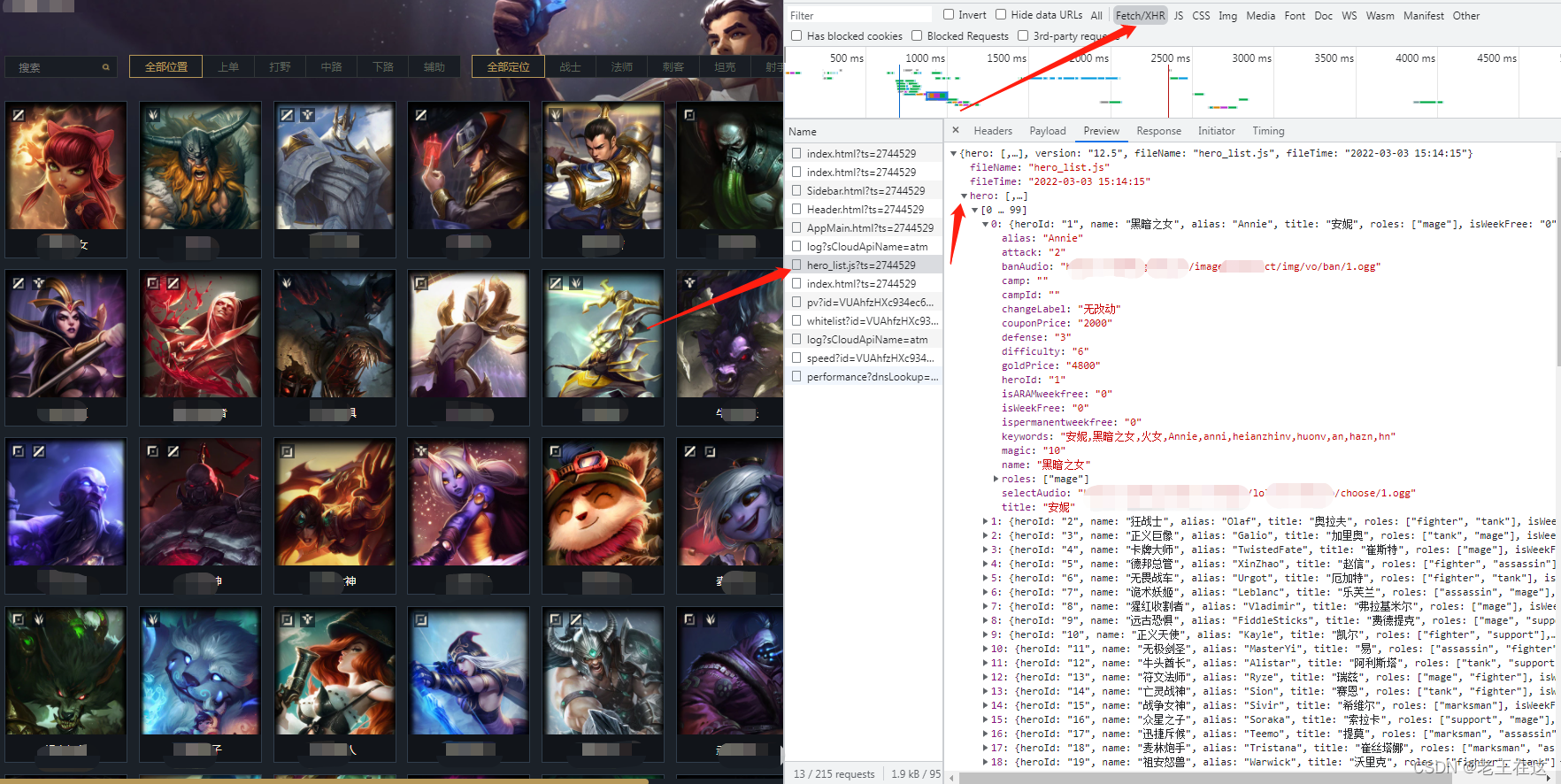This screenshot has height=784, width=1561.
Task: Filter requests by Manifest type
Action: tap(1423, 15)
